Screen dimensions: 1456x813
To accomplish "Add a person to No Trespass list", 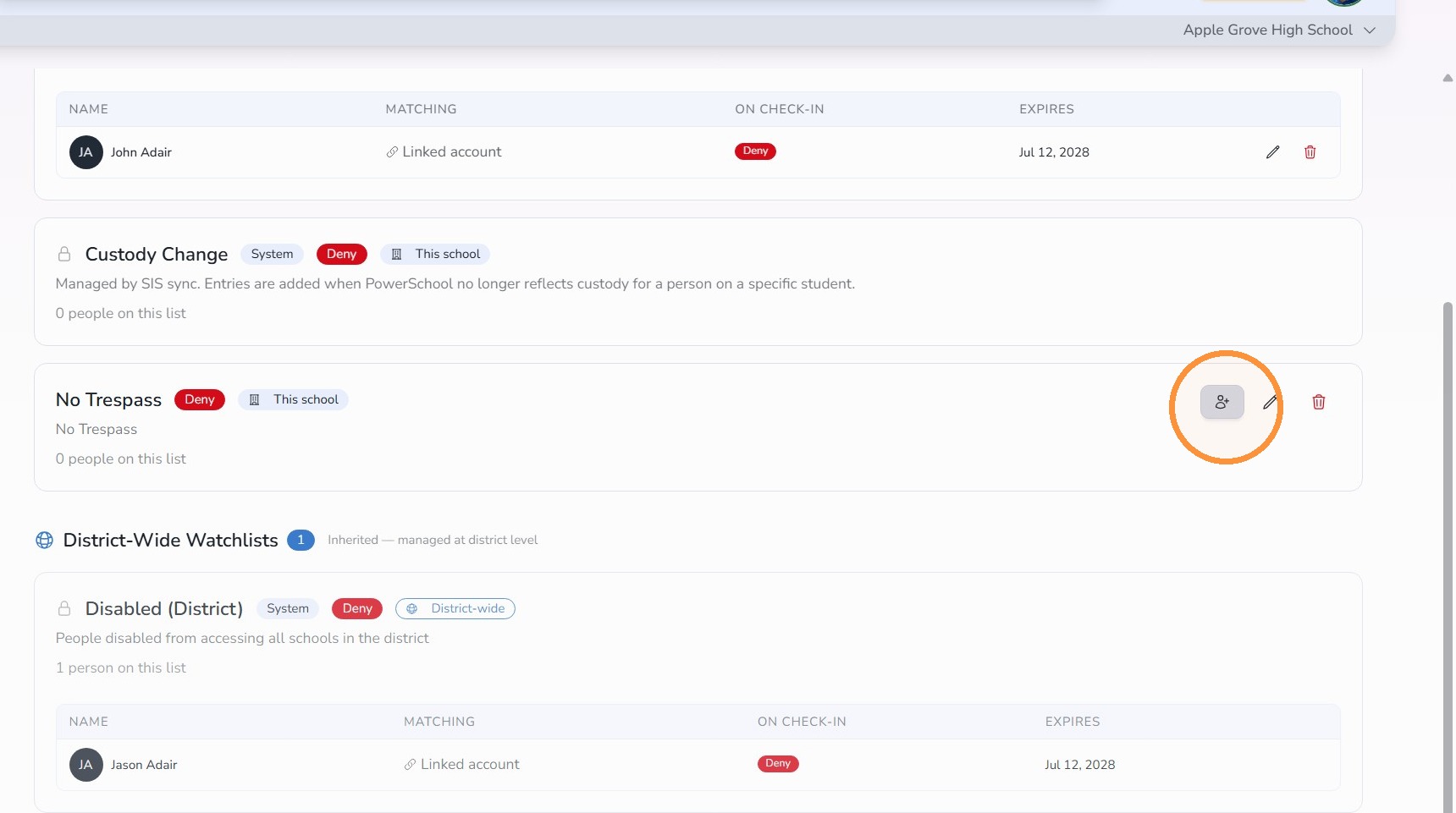I will (1222, 402).
